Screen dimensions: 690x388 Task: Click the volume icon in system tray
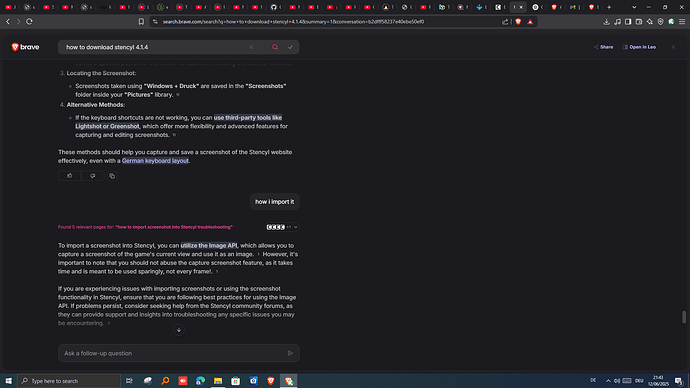point(617,381)
